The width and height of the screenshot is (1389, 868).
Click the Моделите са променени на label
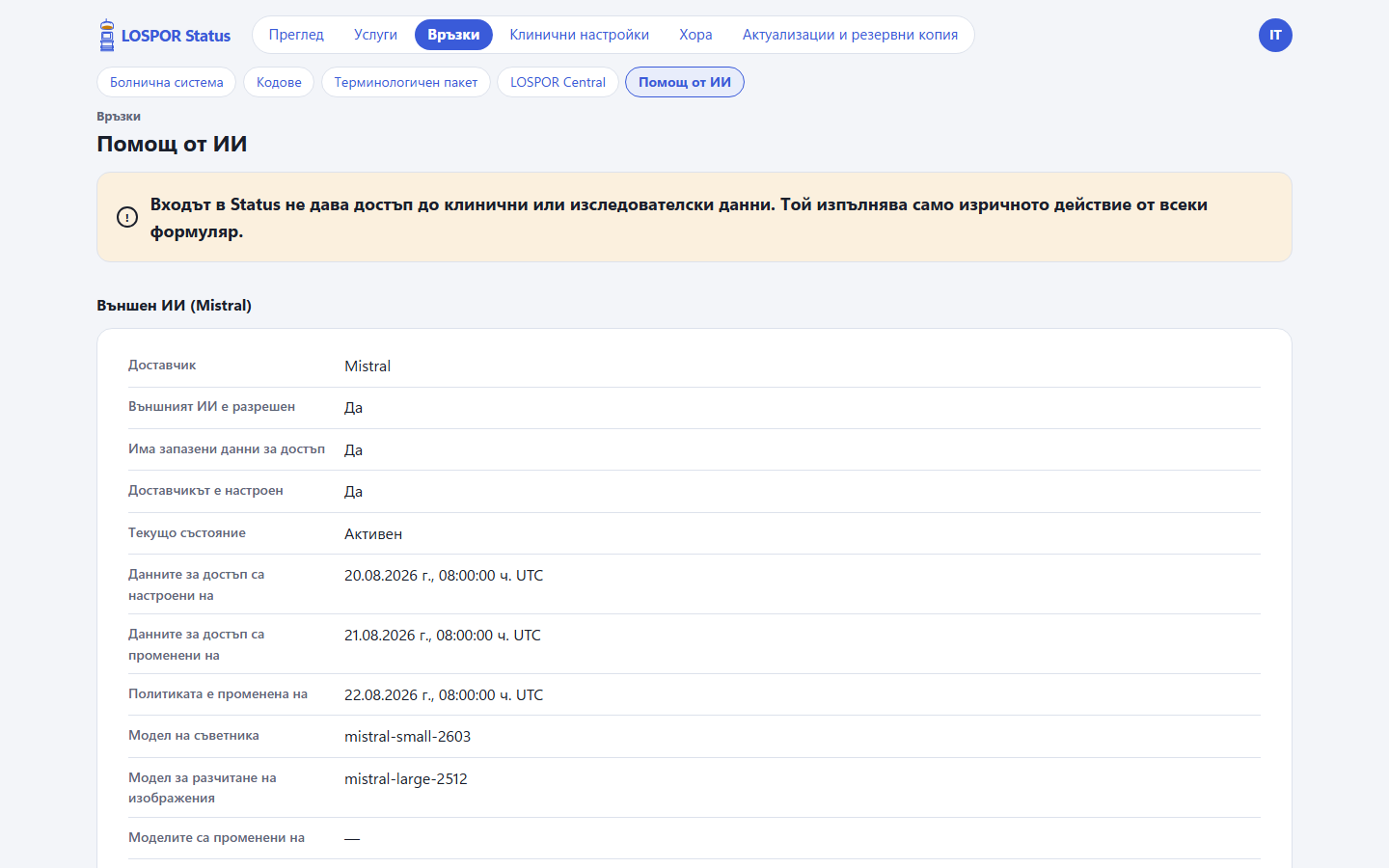216,838
